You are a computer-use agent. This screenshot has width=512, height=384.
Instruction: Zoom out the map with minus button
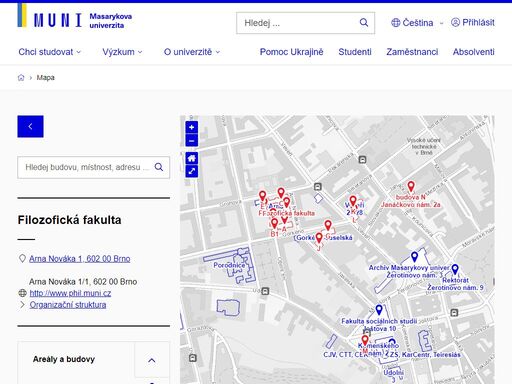(191, 141)
